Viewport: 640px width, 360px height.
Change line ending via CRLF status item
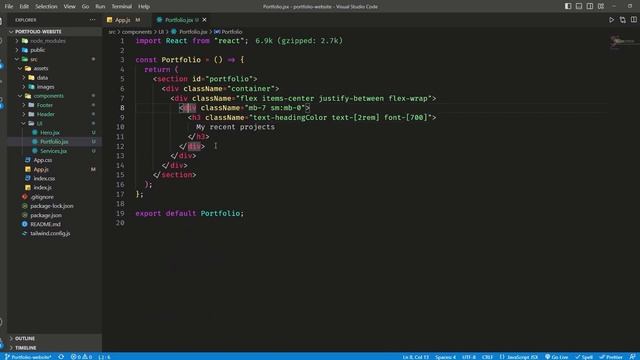(487, 357)
